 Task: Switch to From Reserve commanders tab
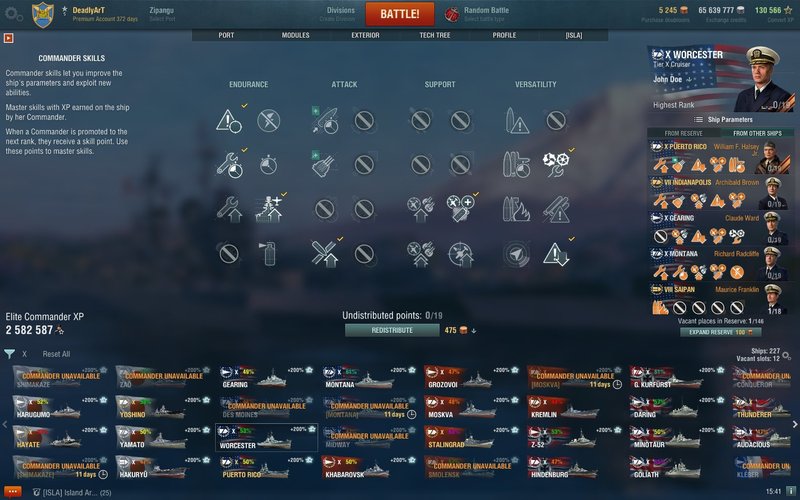point(684,133)
